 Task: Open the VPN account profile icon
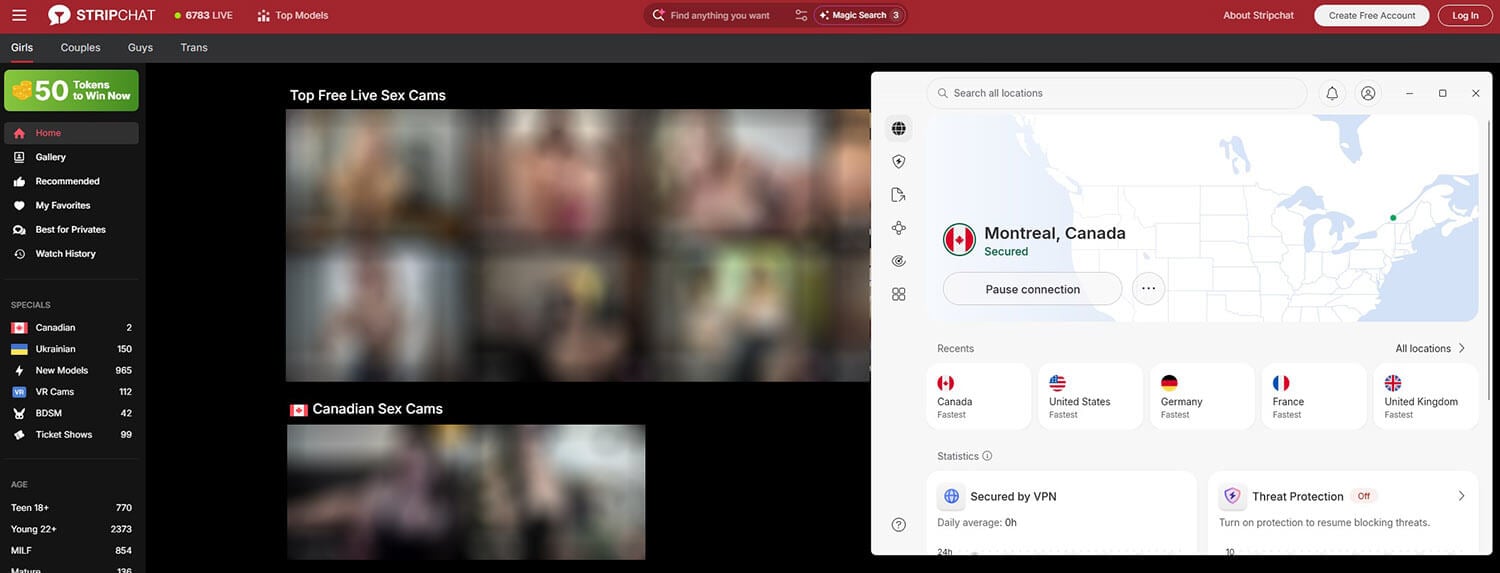tap(1368, 93)
